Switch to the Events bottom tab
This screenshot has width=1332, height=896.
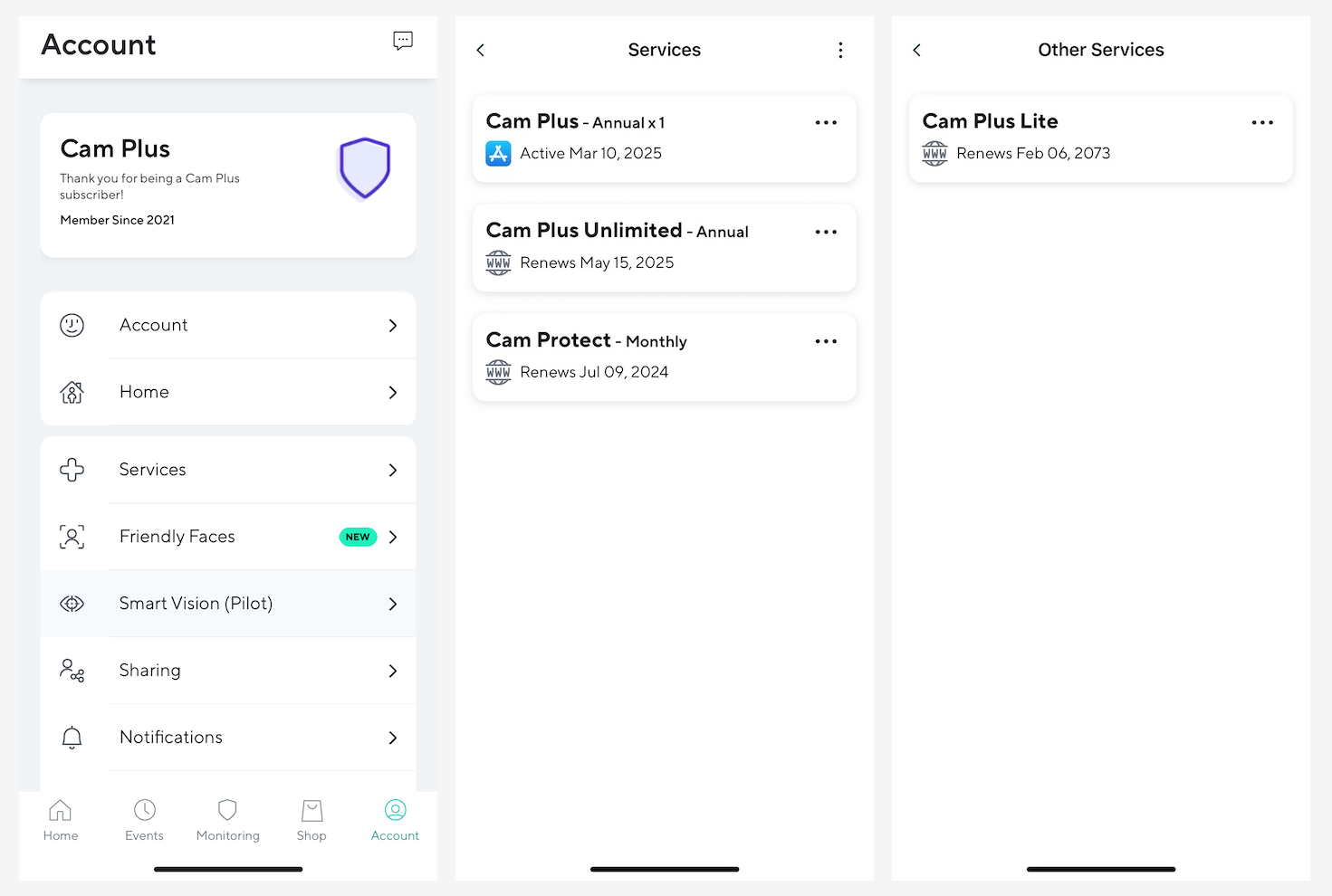click(x=144, y=821)
